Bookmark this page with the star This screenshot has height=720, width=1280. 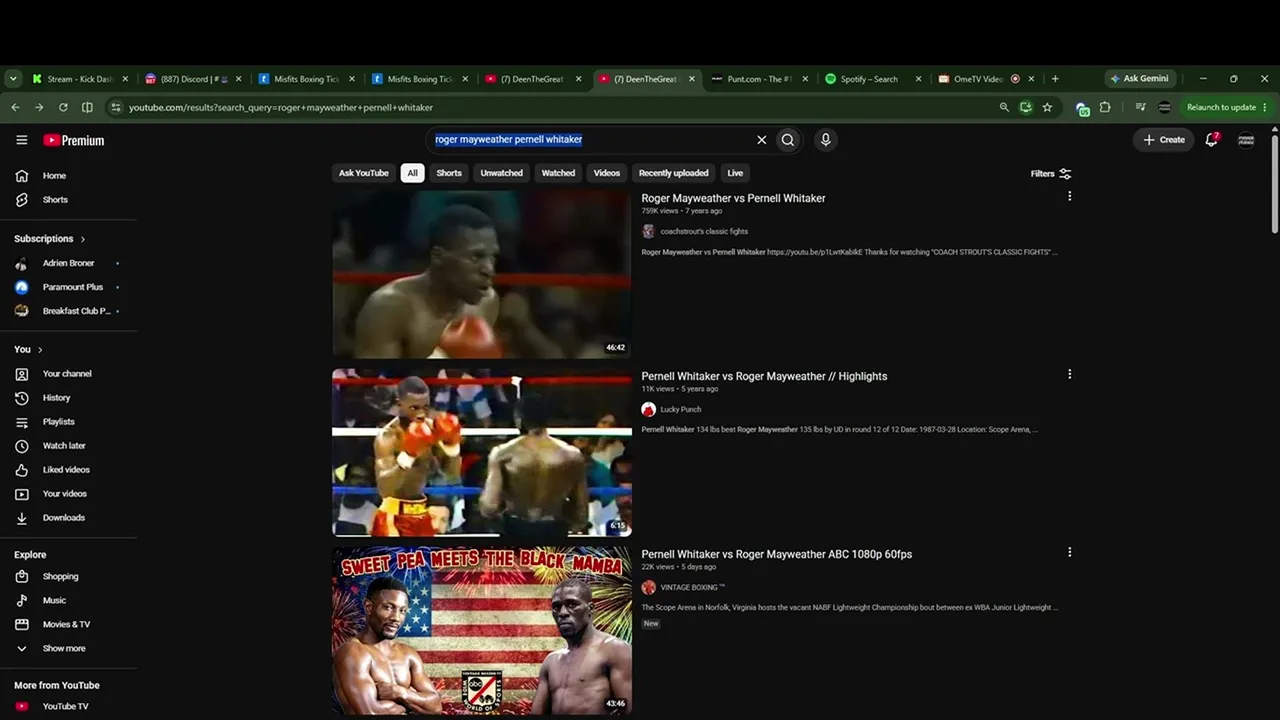click(x=1047, y=107)
